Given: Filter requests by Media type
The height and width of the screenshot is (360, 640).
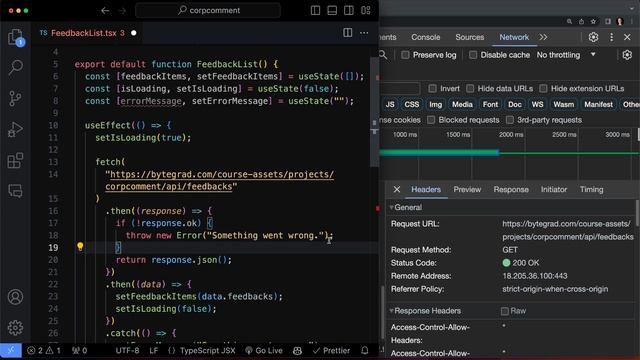Looking at the screenshot, I should click(x=462, y=104).
